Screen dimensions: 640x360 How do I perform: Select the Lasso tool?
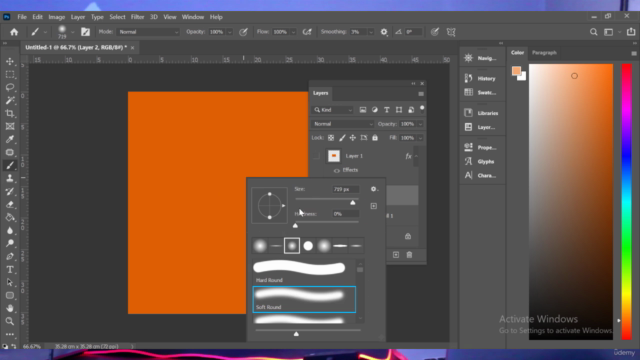[10, 87]
